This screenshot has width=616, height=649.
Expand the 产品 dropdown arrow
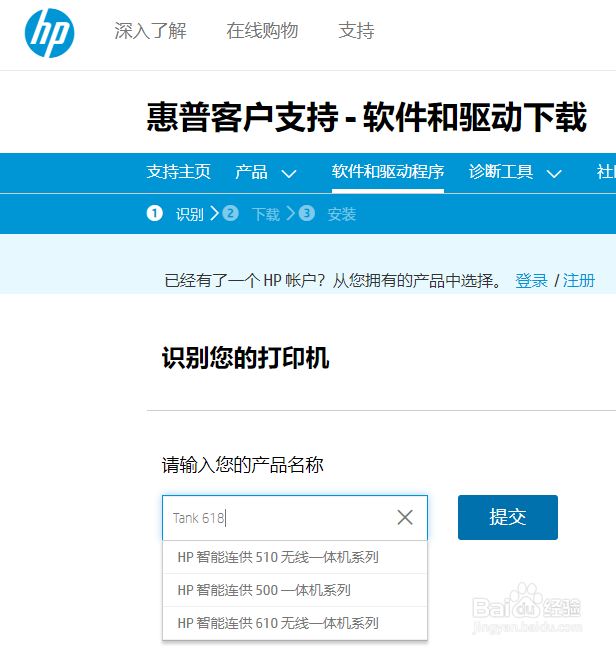[x=289, y=173]
